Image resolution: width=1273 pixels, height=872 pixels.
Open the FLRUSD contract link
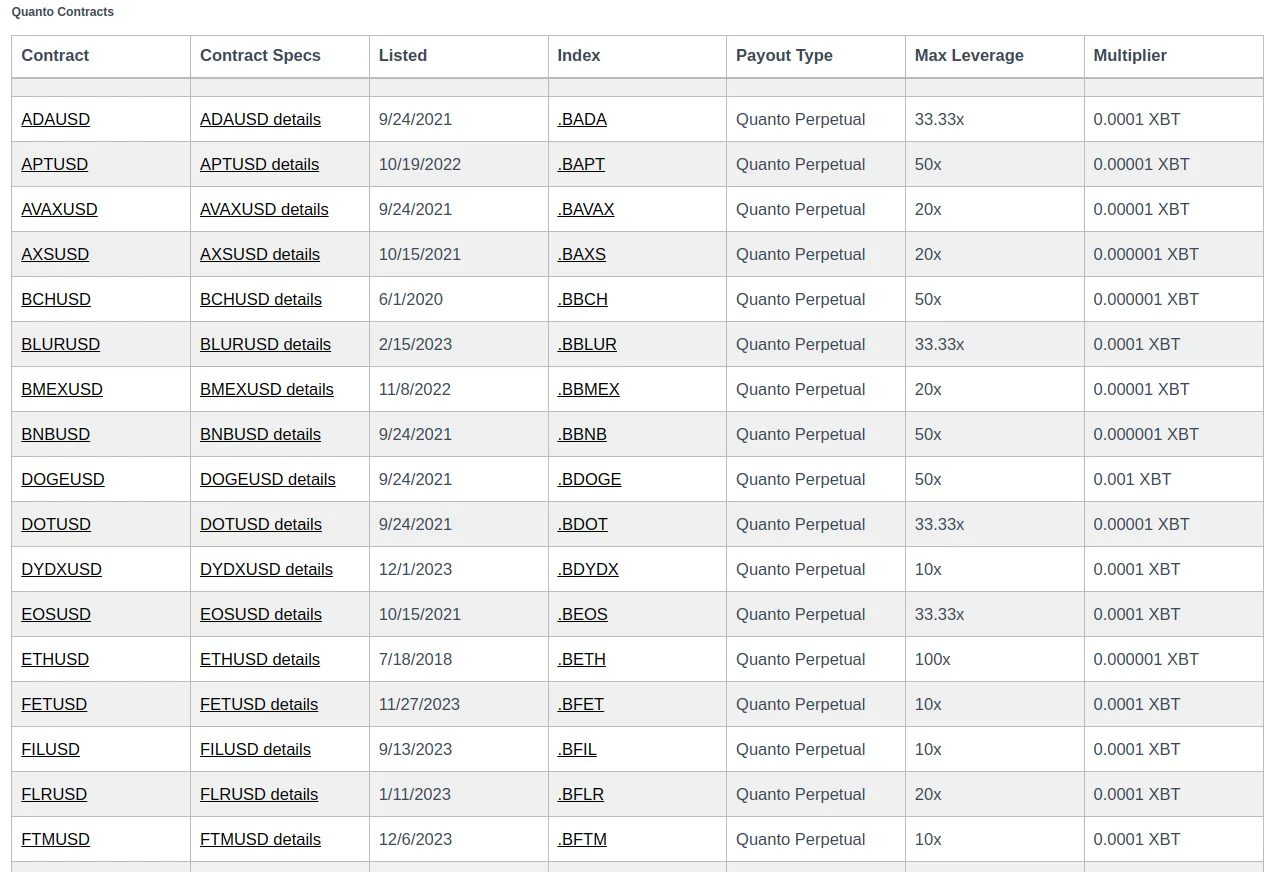click(x=54, y=794)
